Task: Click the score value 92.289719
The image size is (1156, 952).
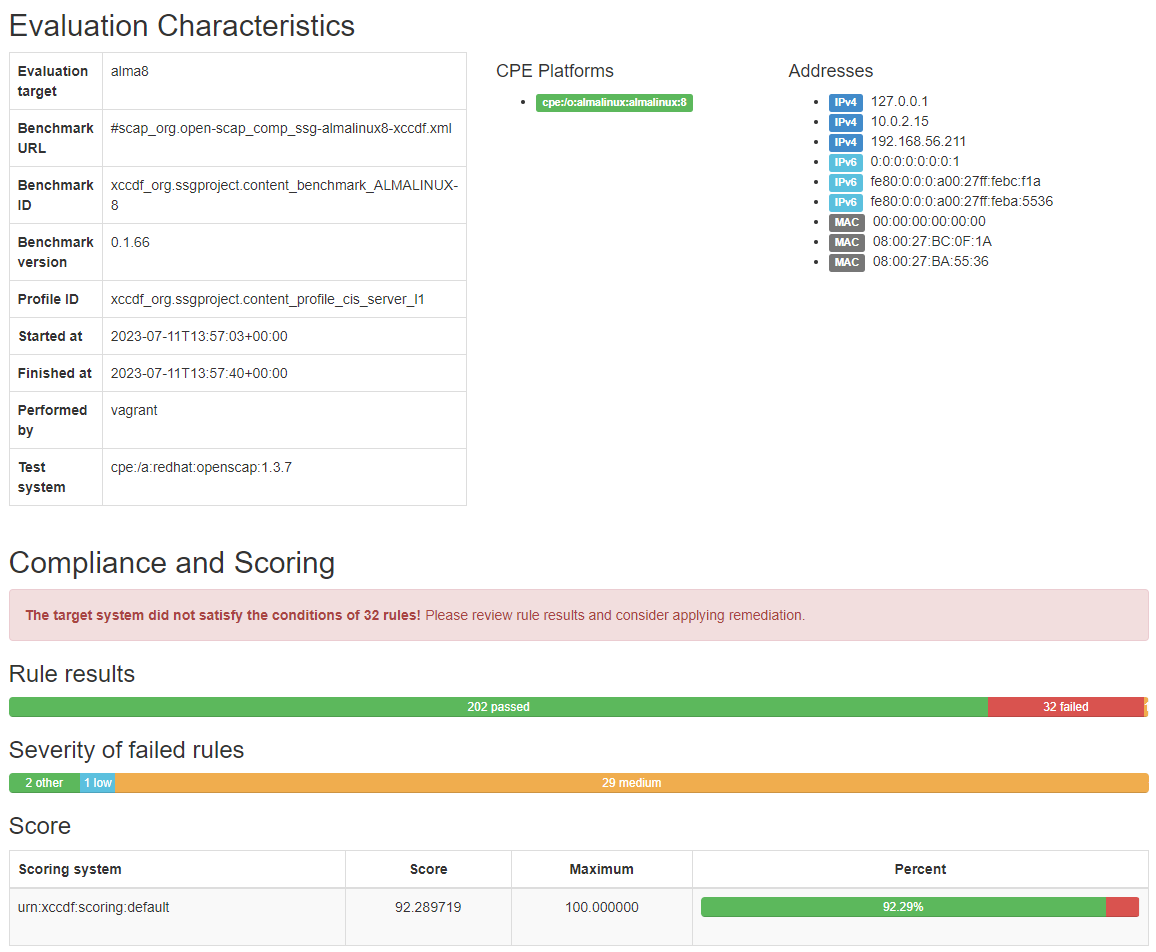Action: coord(428,908)
